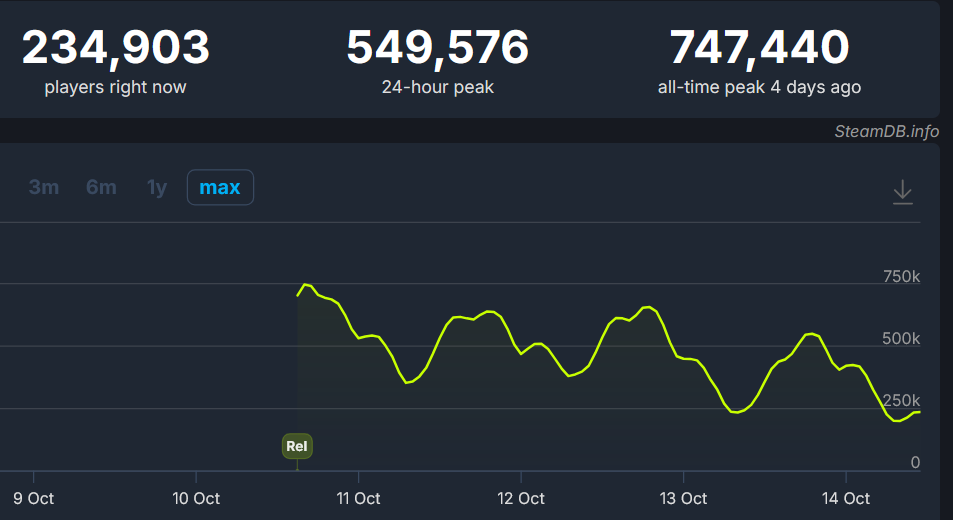The height and width of the screenshot is (520, 953).
Task: Click the 747,440 all-time peak value
Action: tap(759, 47)
